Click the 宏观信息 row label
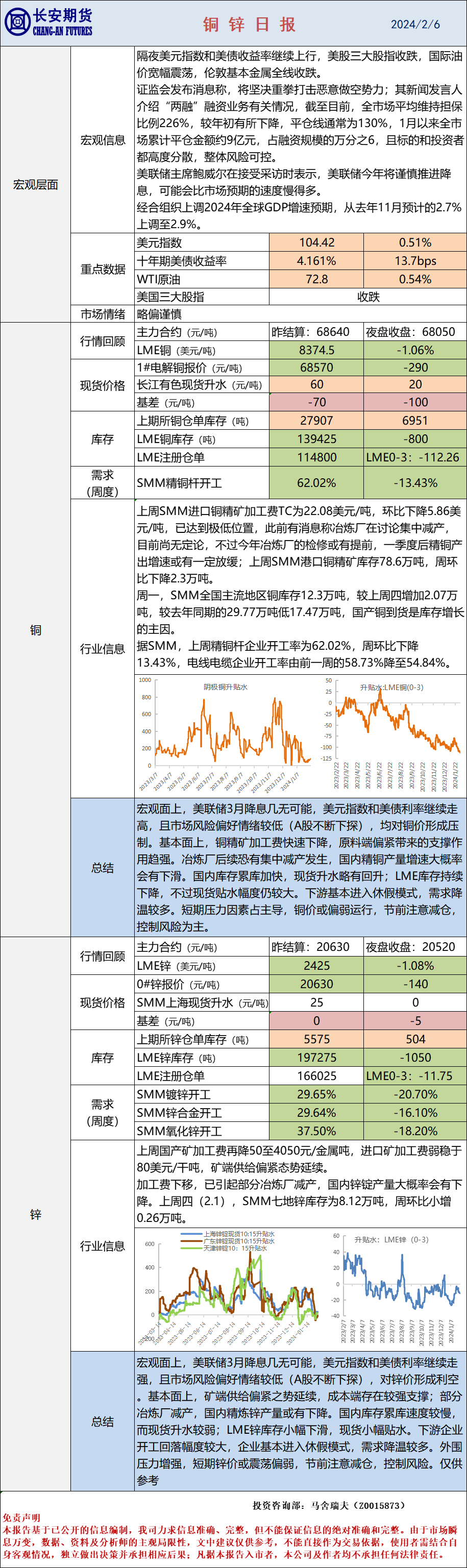This screenshot has height=1568, width=467. tap(103, 140)
